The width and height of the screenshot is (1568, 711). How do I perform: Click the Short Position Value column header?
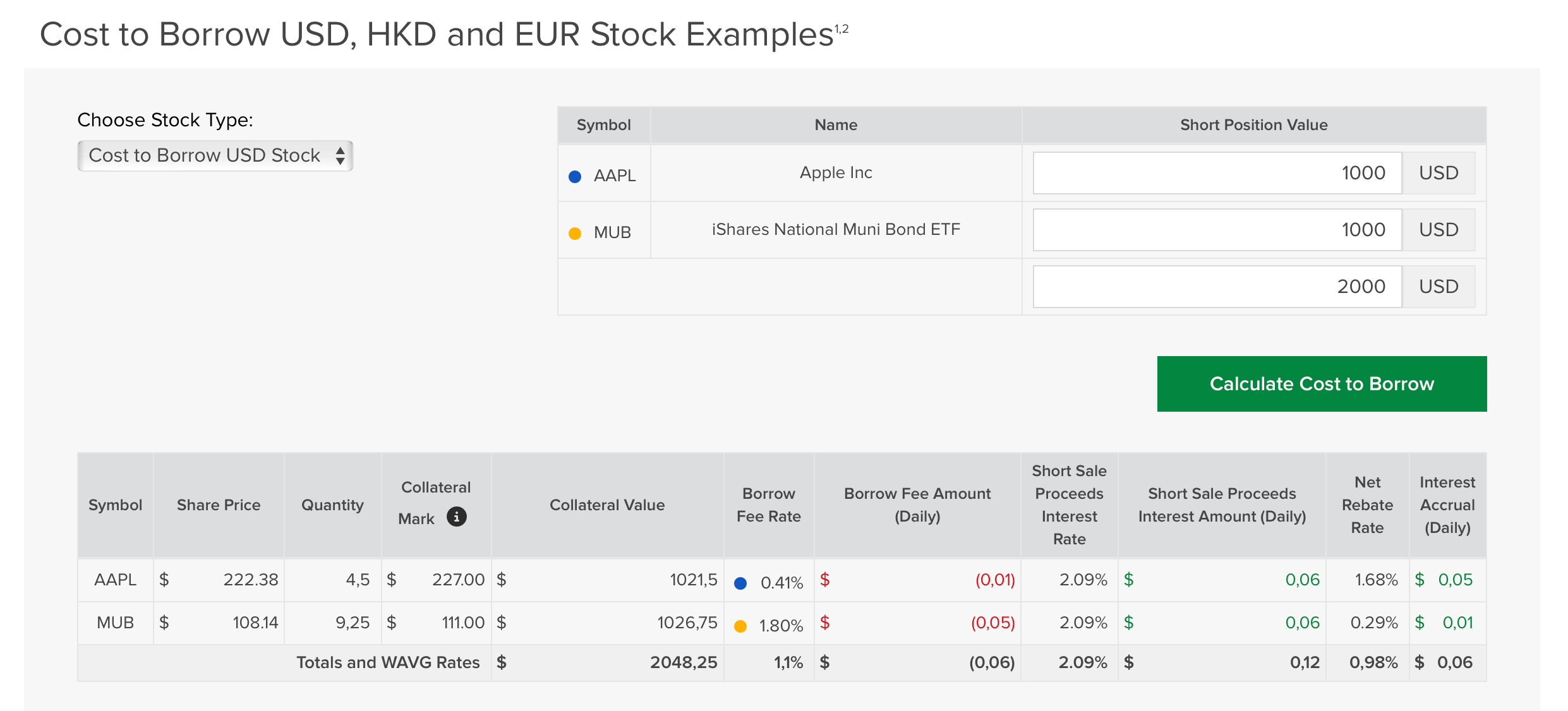[1253, 125]
